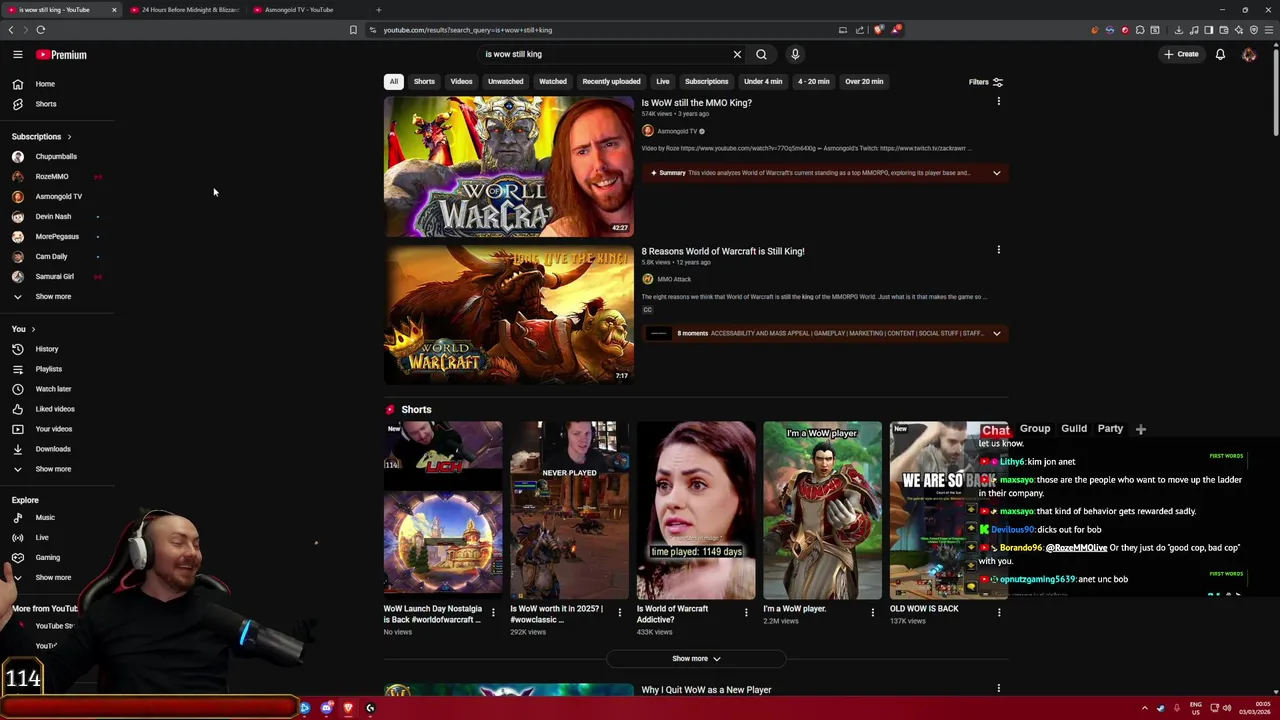This screenshot has height=720, width=1280.
Task: Open Playlists in sidebar
Action: click(x=48, y=369)
